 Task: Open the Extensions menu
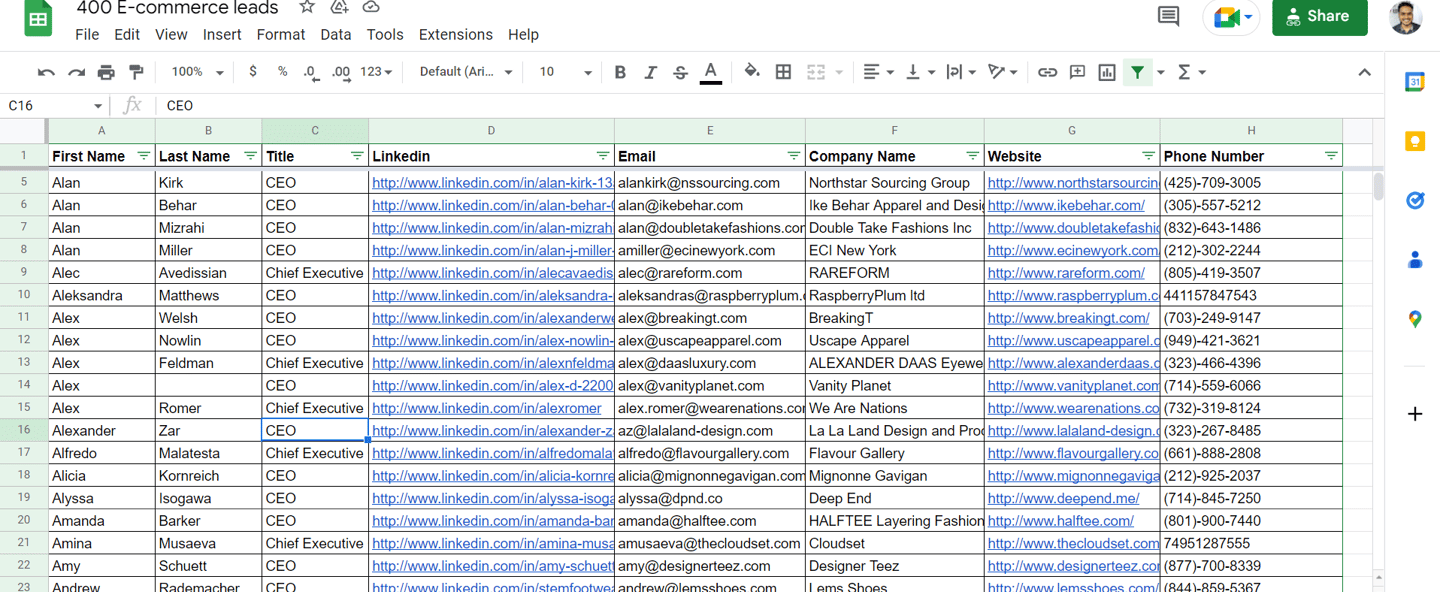[456, 34]
